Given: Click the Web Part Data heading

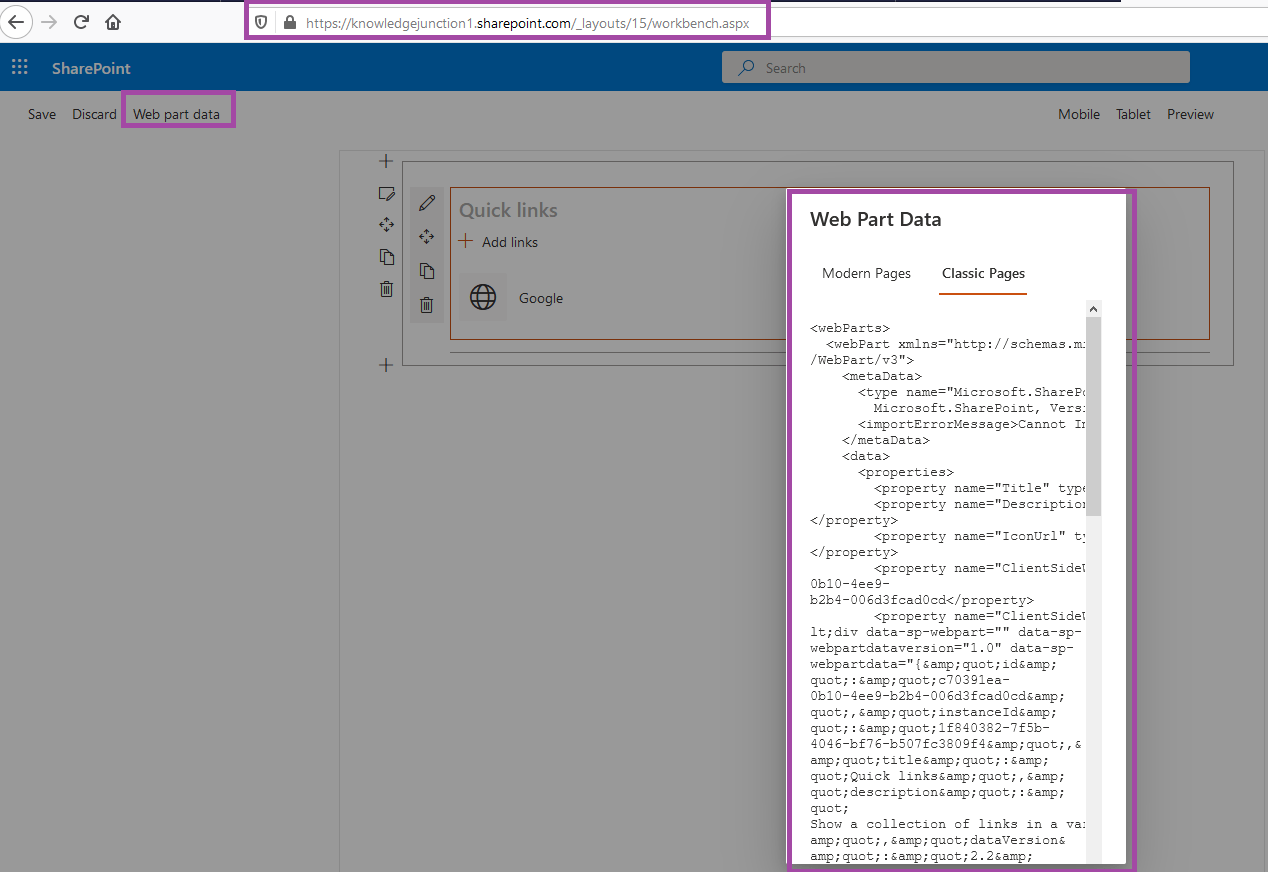Looking at the screenshot, I should coord(876,219).
